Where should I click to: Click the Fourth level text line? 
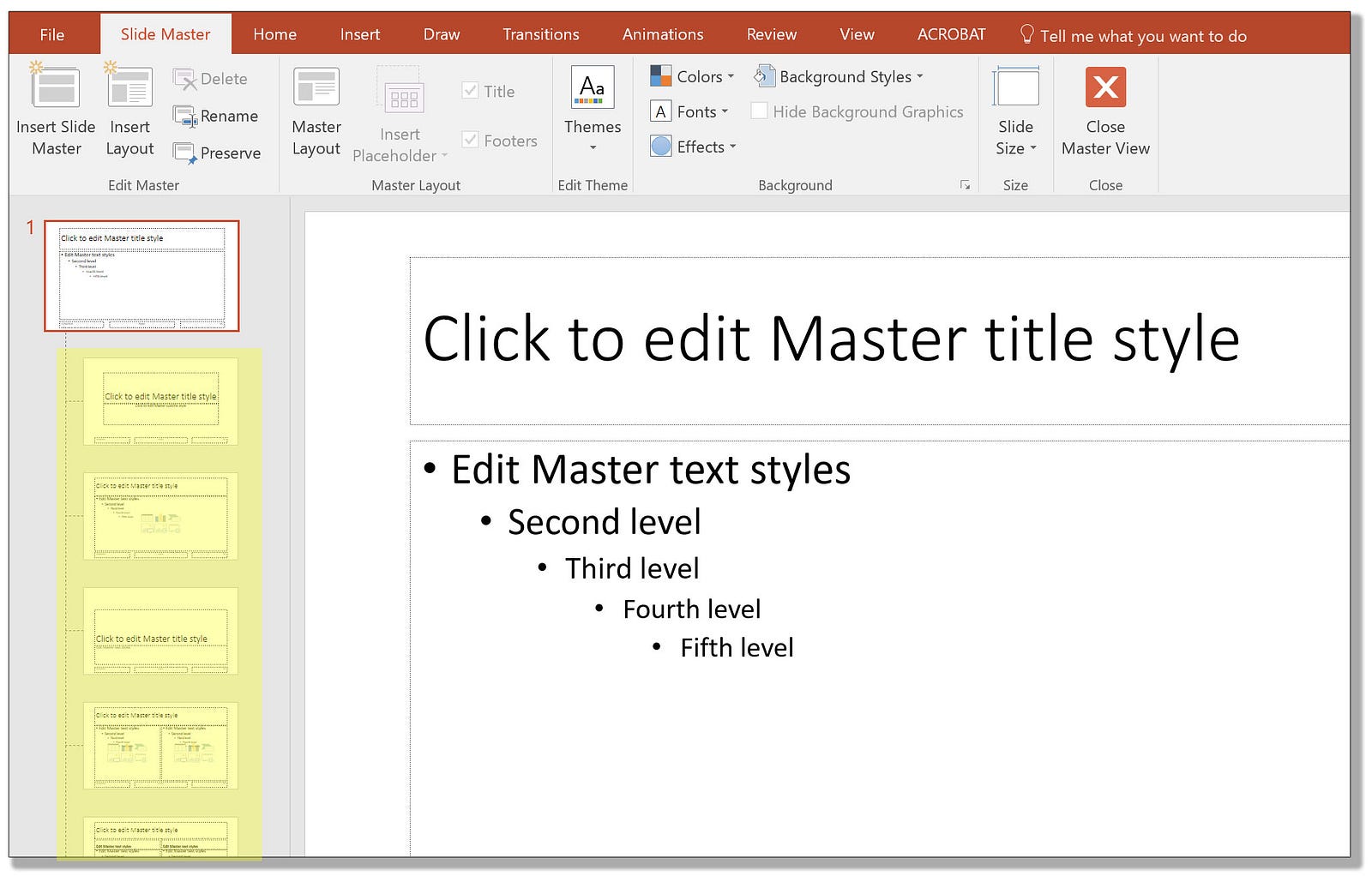[x=692, y=609]
